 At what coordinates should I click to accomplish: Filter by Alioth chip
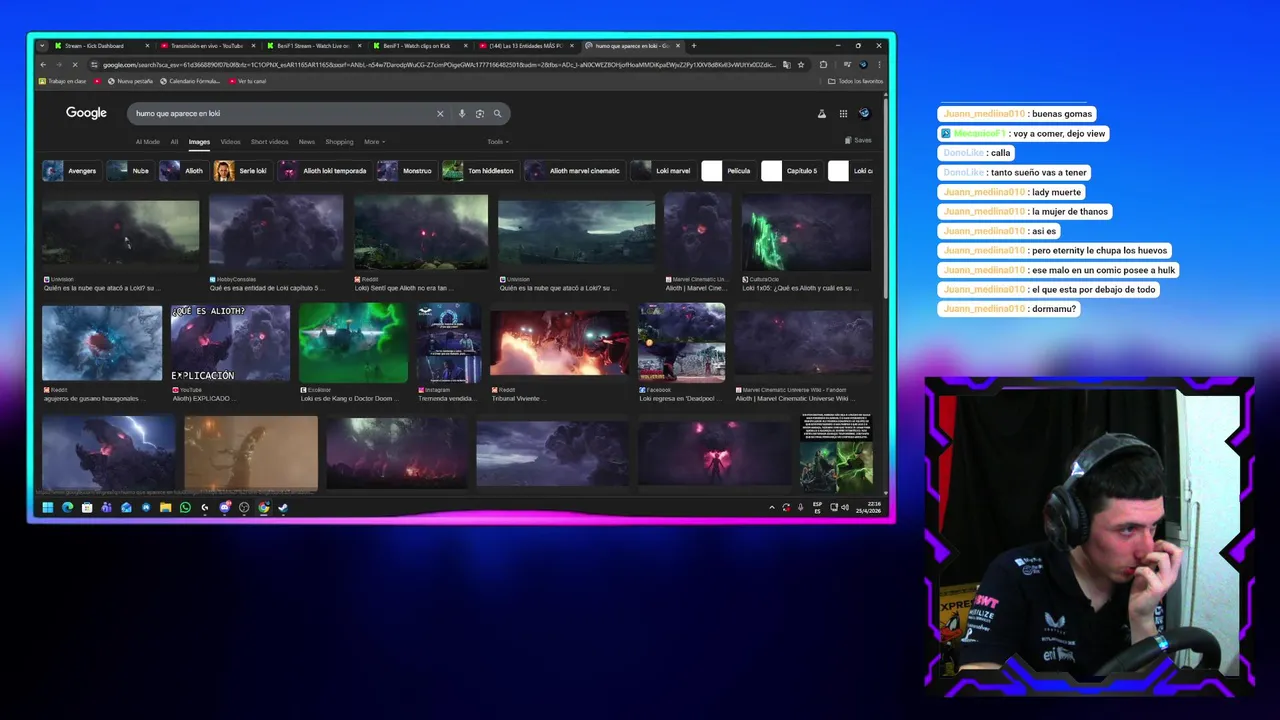coord(182,171)
